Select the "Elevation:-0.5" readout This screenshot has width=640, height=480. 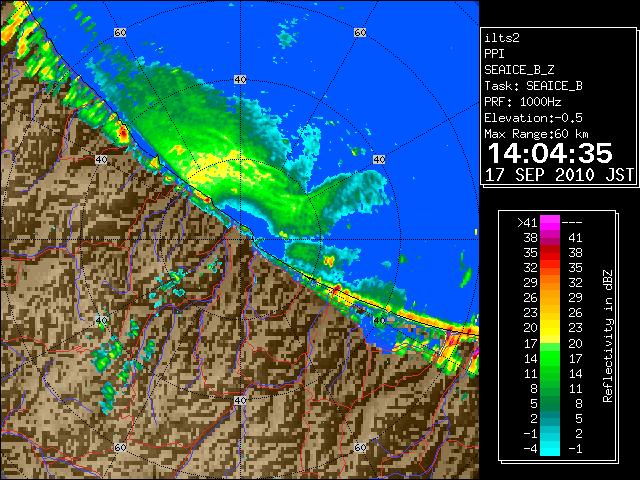pyautogui.click(x=533, y=118)
